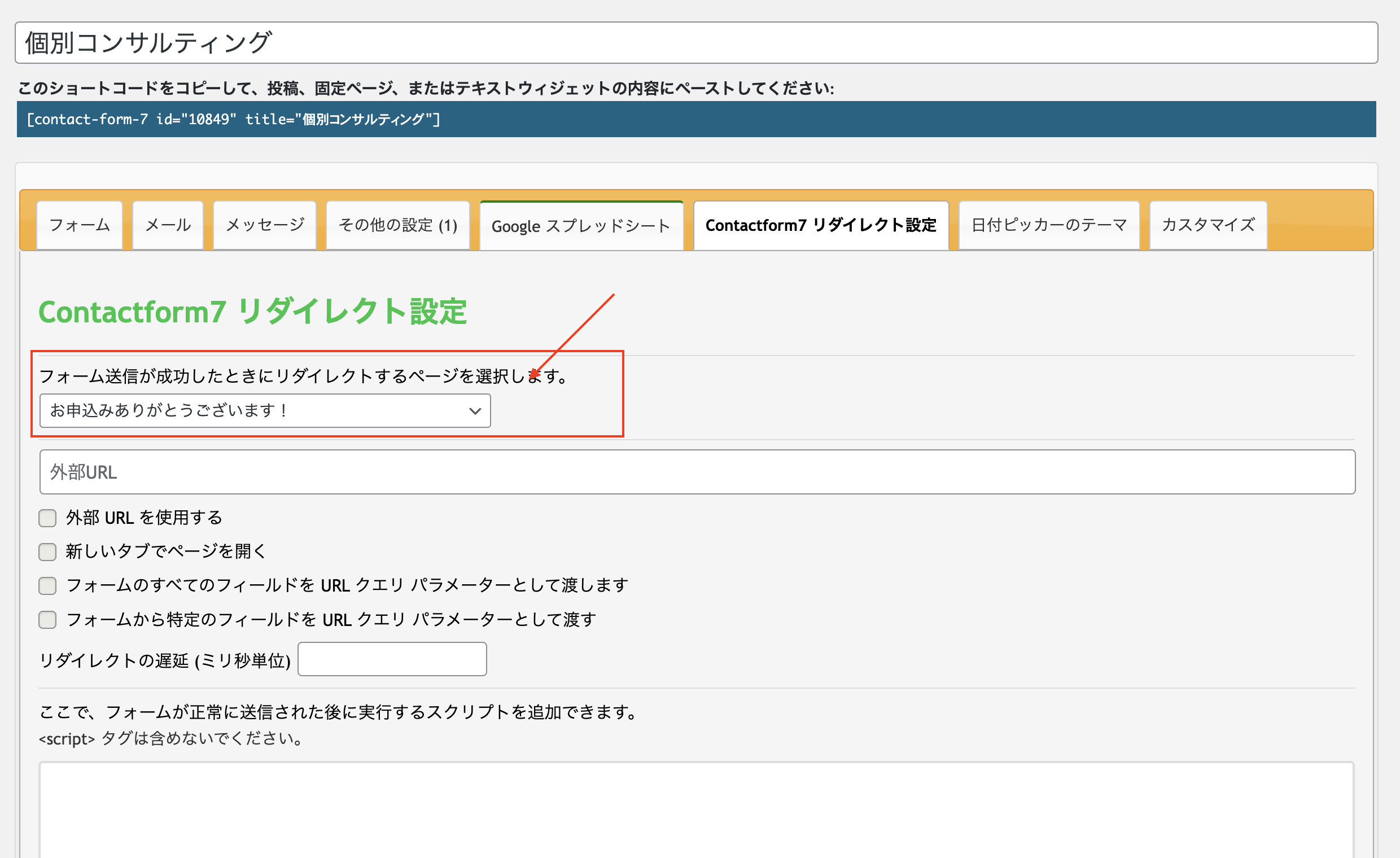1400x858 pixels.
Task: Open the フォーム tab
Action: tap(80, 225)
